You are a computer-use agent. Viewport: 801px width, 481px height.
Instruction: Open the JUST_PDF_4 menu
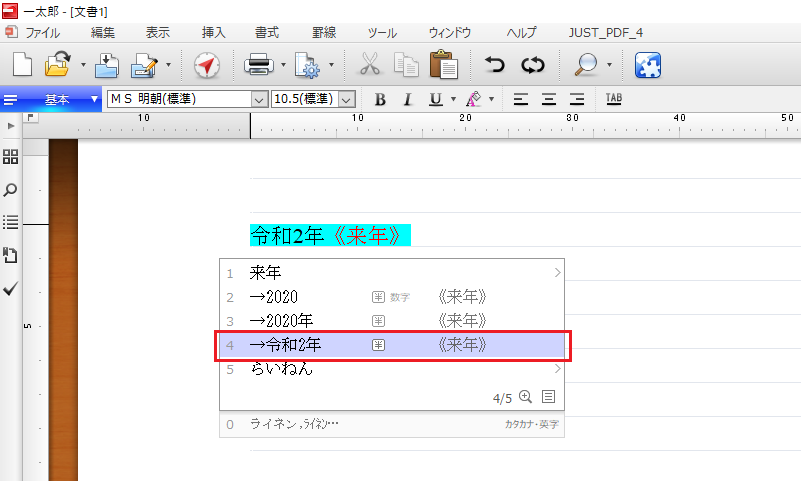(x=606, y=33)
